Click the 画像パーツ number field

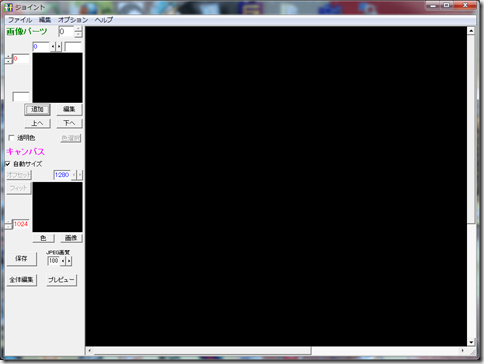(x=66, y=32)
